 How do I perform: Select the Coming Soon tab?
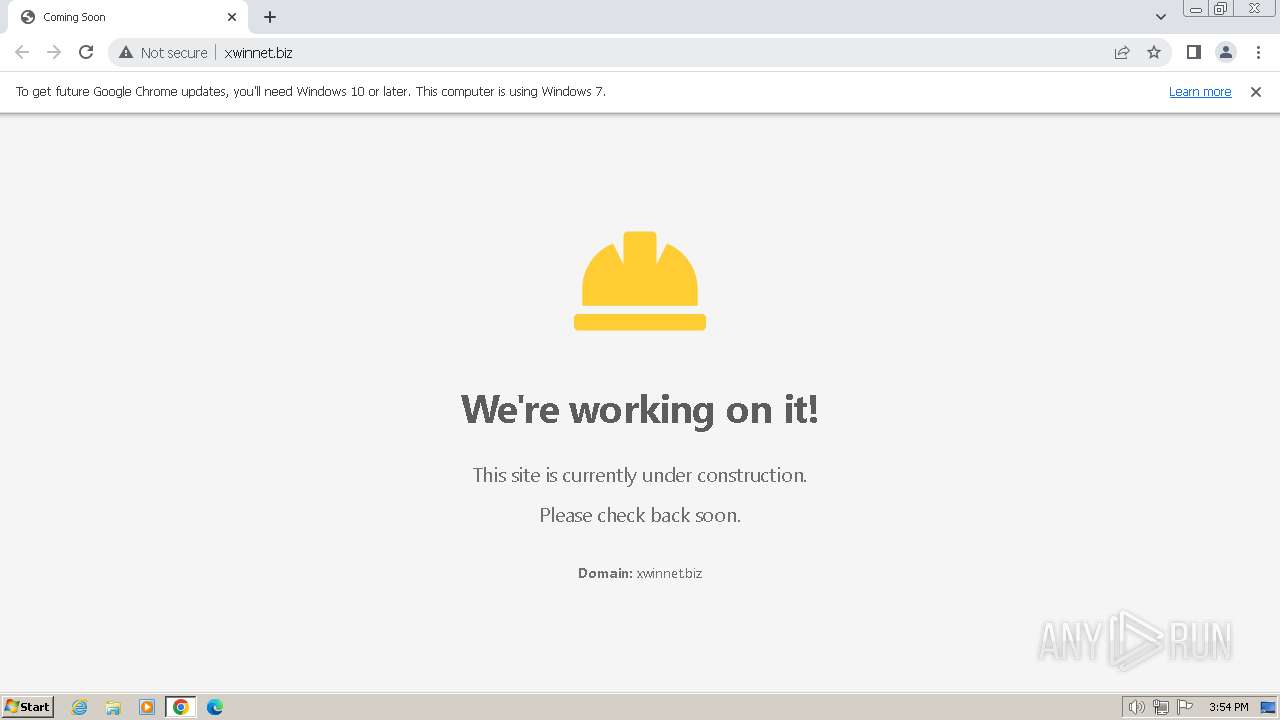[x=127, y=17]
